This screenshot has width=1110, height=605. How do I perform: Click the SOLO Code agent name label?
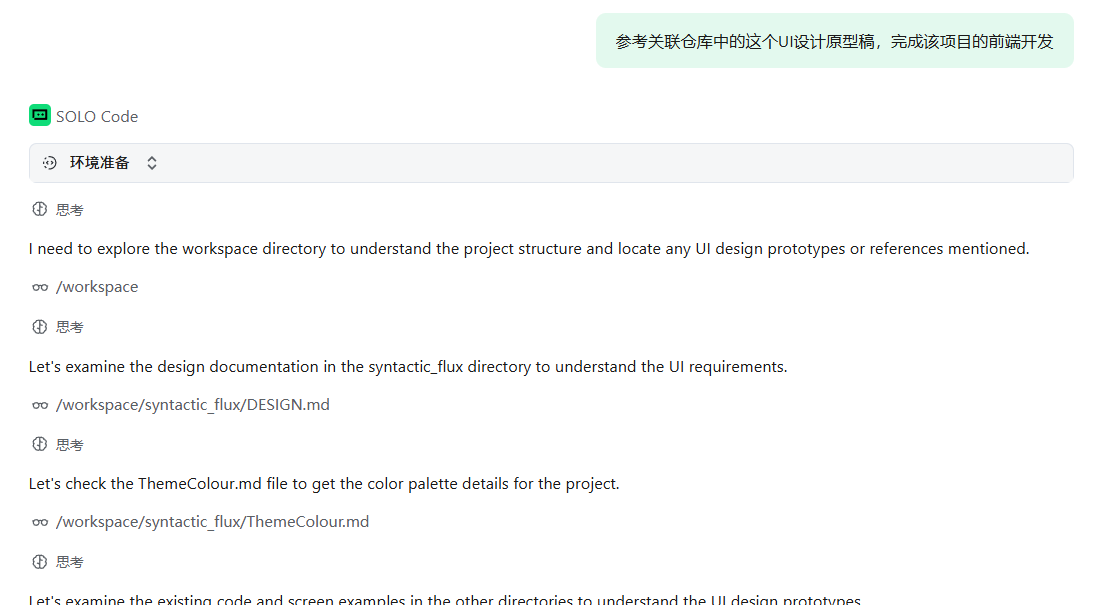pyautogui.click(x=97, y=116)
